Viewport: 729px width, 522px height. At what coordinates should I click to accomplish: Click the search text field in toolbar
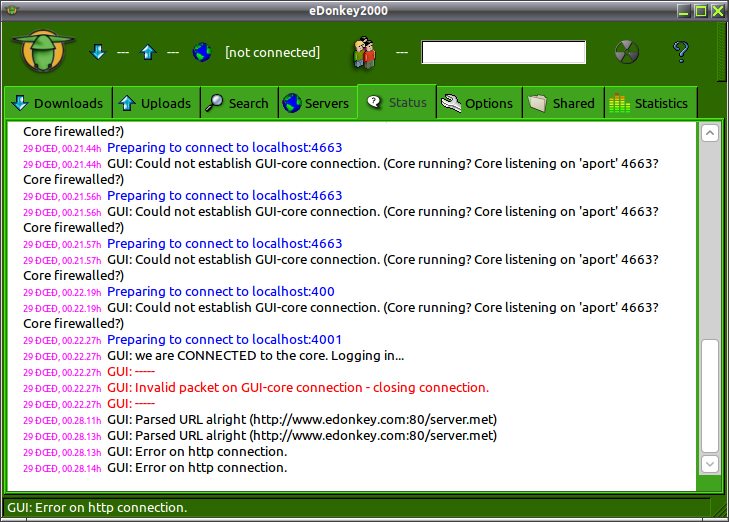(504, 52)
